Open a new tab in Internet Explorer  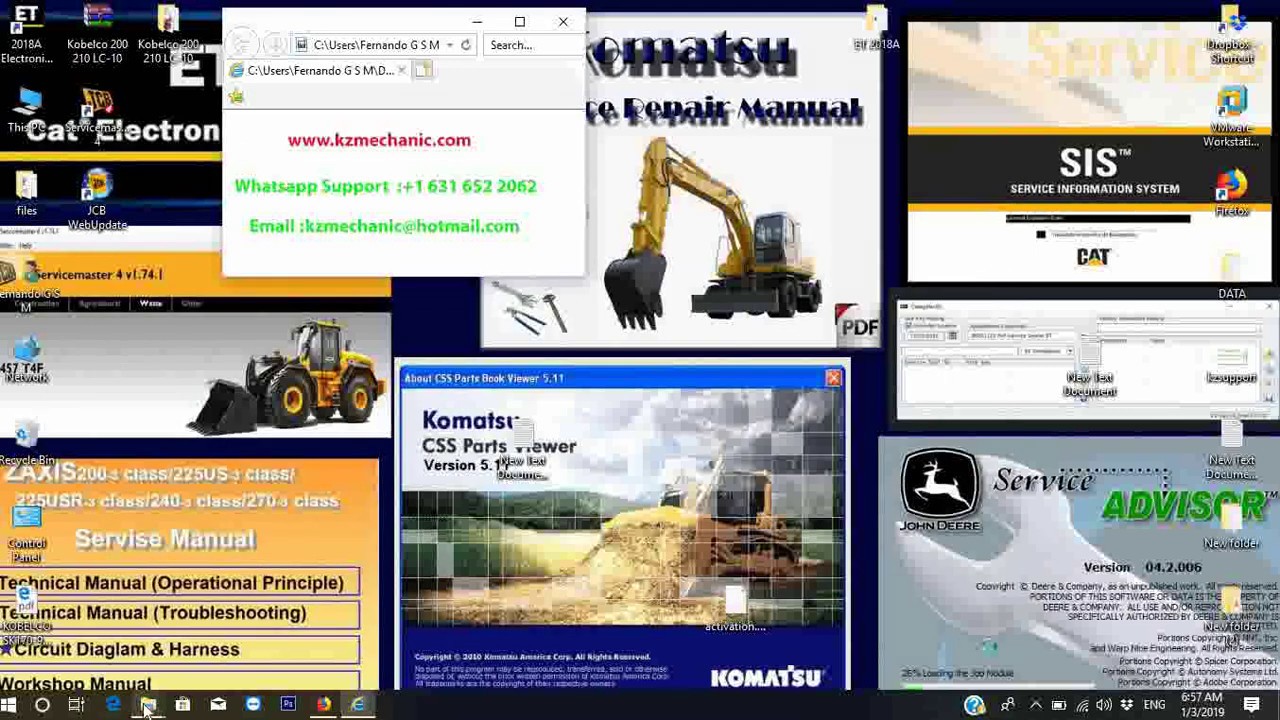(423, 70)
